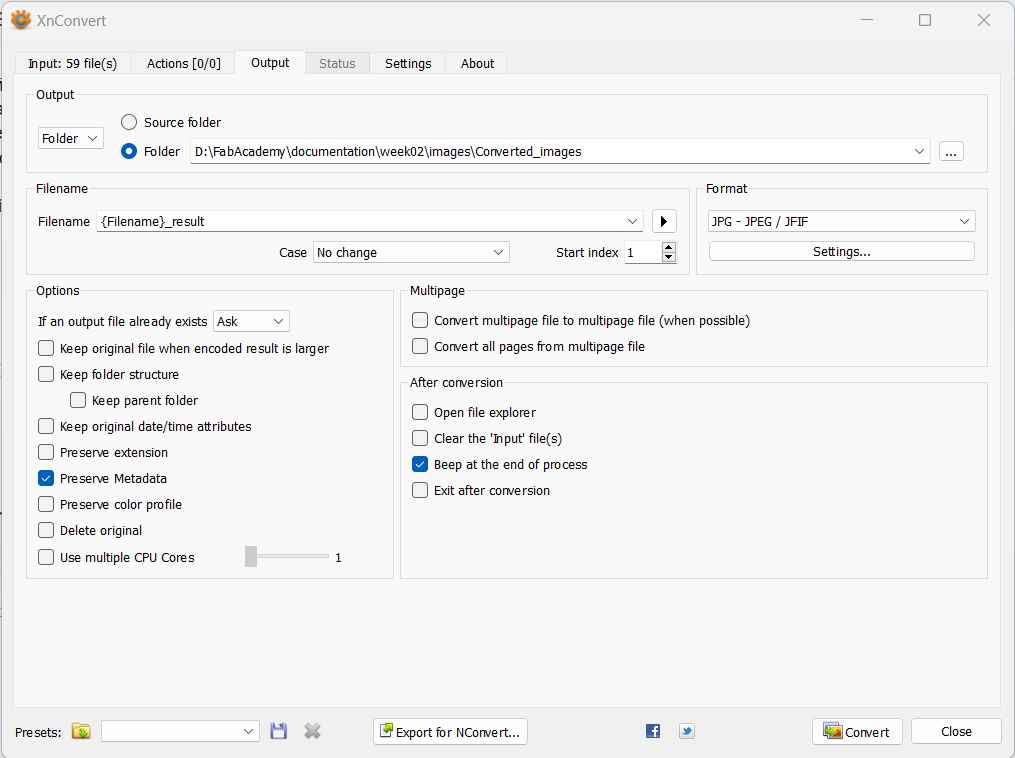
Task: Tick Delete original checkbox
Action: click(46, 530)
